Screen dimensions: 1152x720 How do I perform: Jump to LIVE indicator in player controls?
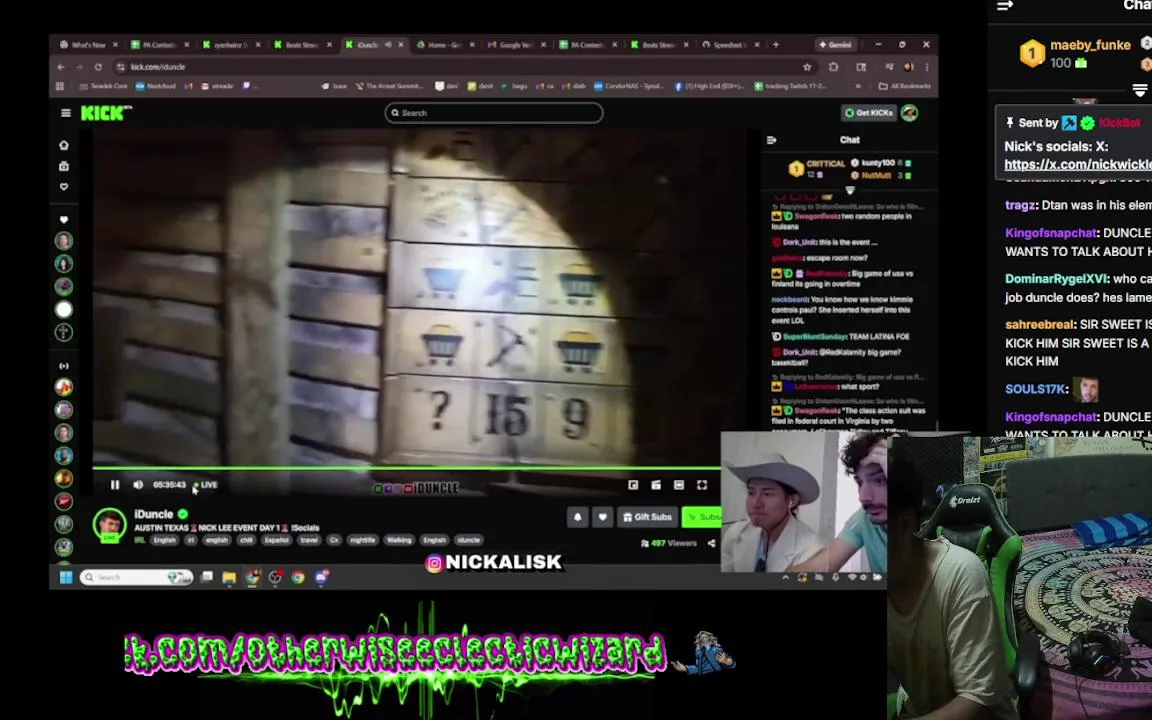pyautogui.click(x=206, y=485)
